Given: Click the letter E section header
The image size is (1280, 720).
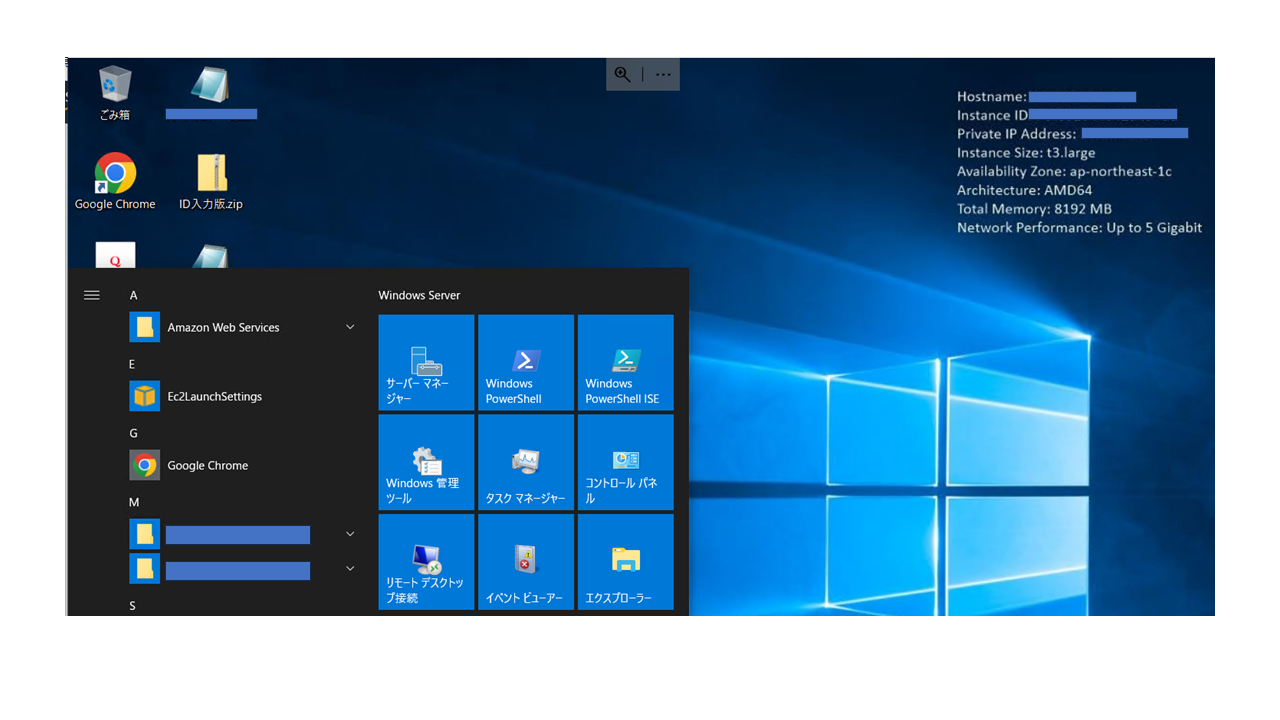Looking at the screenshot, I should 133,364.
